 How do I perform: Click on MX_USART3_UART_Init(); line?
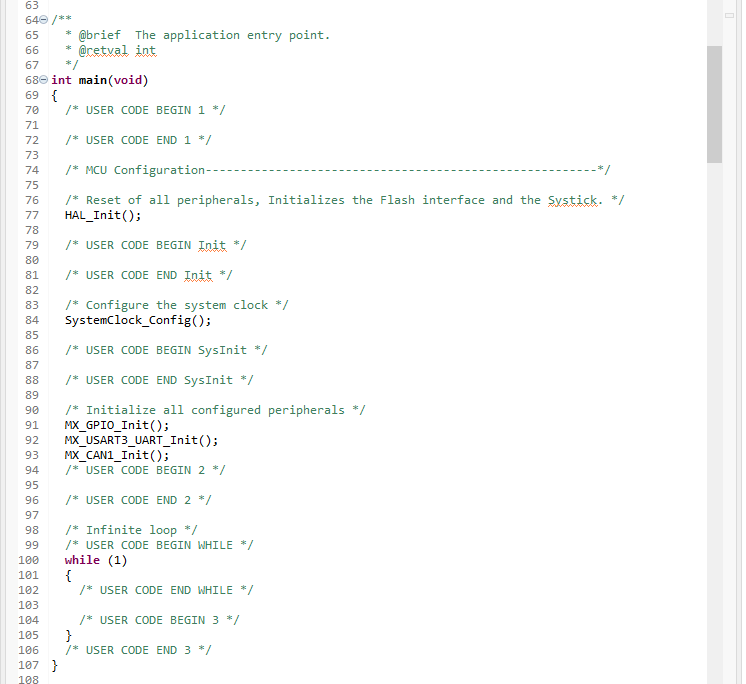(x=141, y=440)
